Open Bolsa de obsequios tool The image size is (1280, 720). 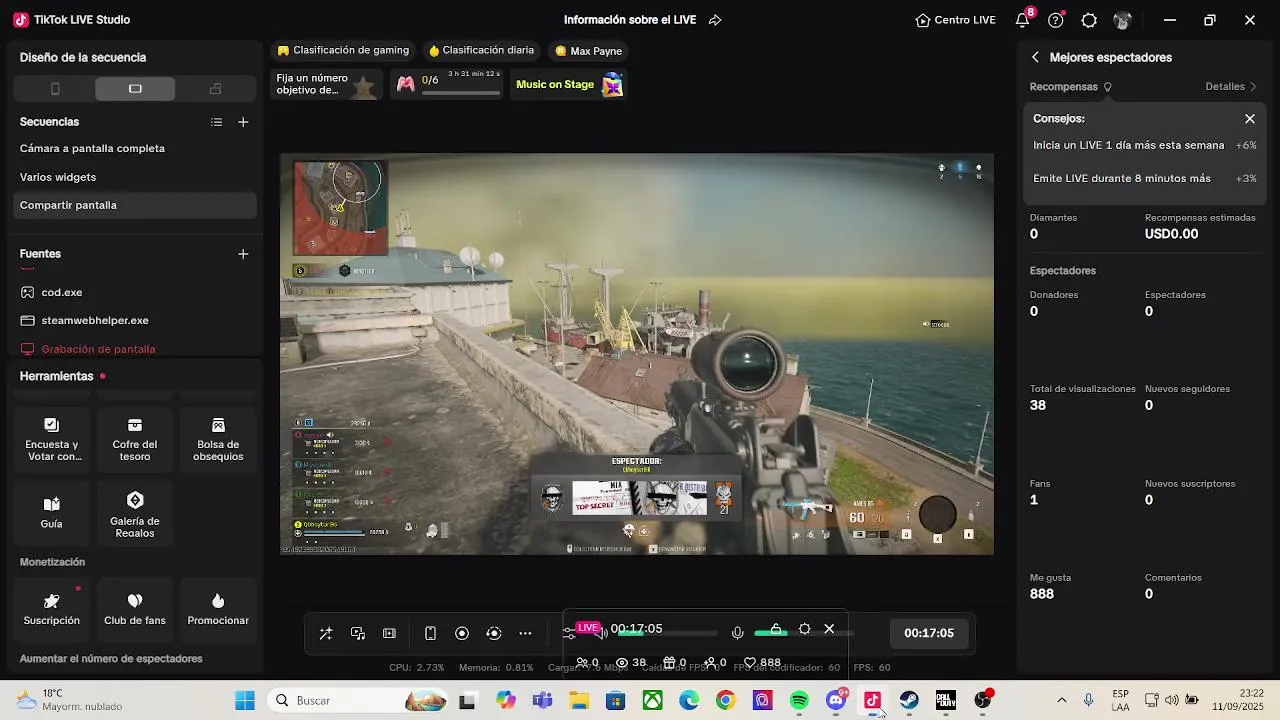218,440
